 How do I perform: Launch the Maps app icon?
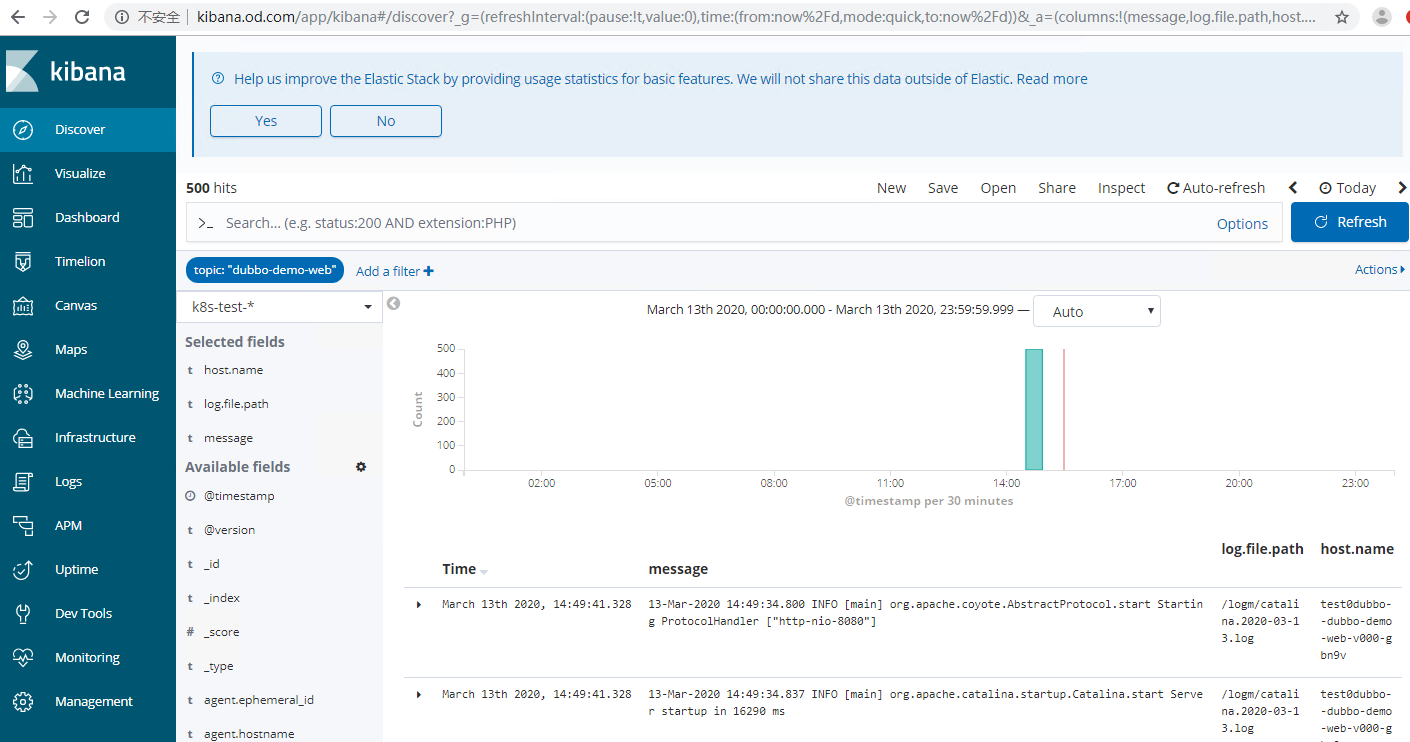[x=23, y=350]
